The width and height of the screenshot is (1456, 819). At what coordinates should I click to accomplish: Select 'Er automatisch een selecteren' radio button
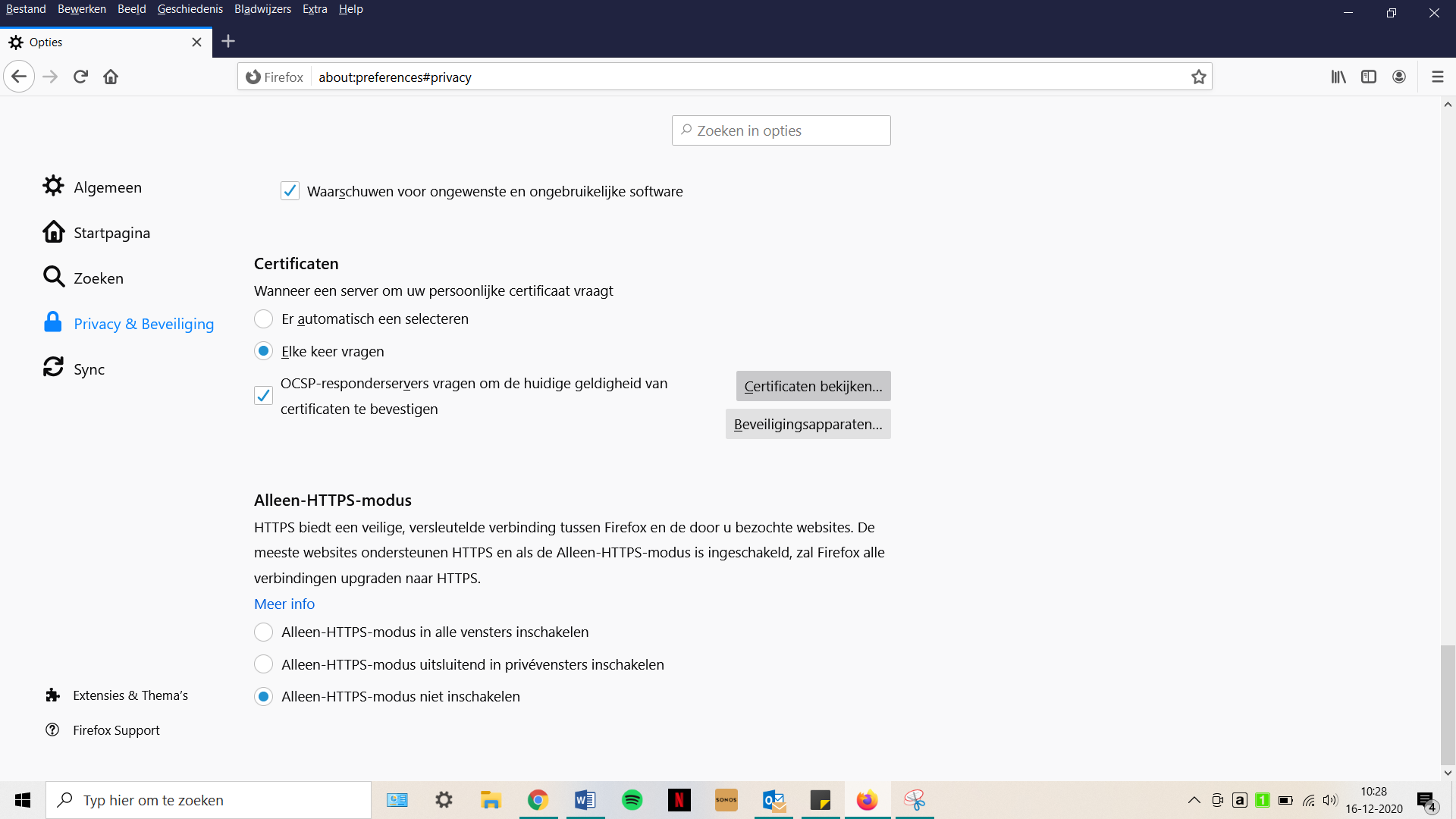point(263,319)
